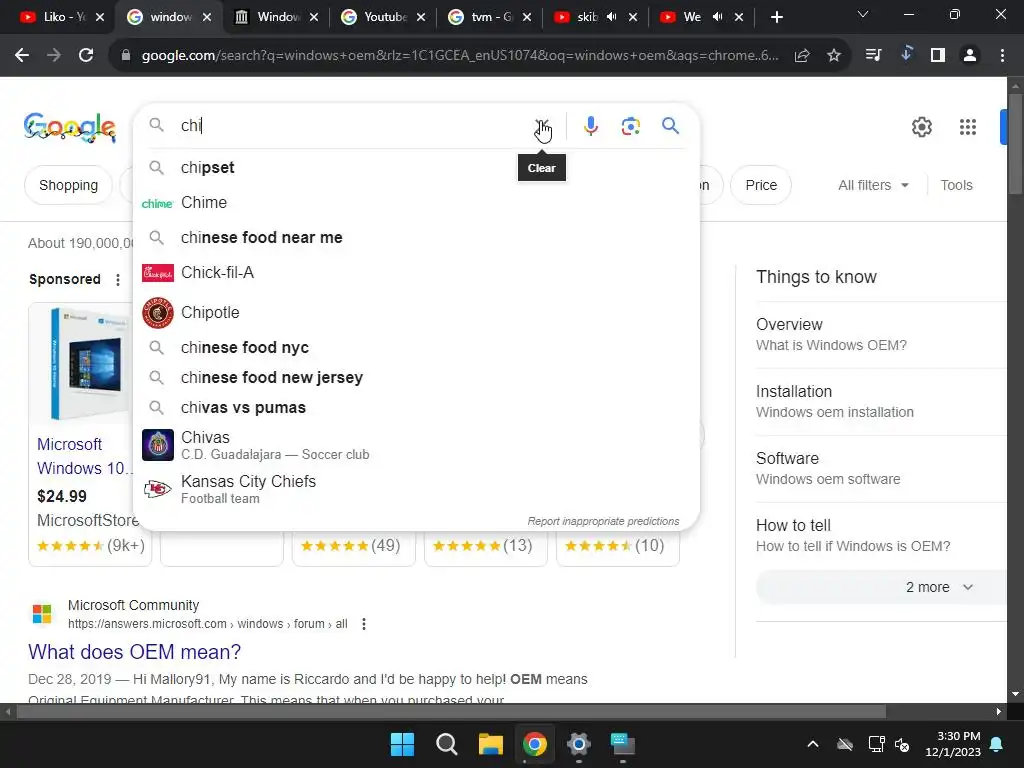This screenshot has width=1024, height=768.
Task: Open the All filters dropdown
Action: [873, 185]
